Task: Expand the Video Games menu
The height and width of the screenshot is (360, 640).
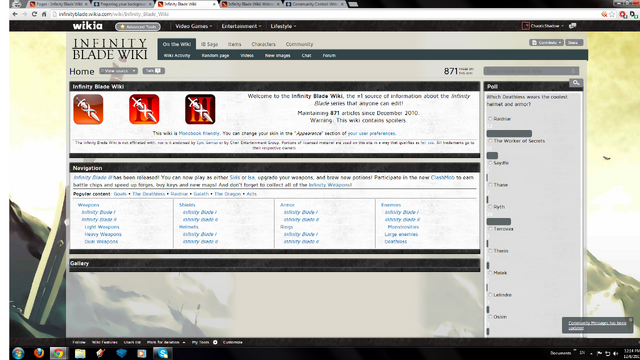Action: pyautogui.click(x=193, y=26)
